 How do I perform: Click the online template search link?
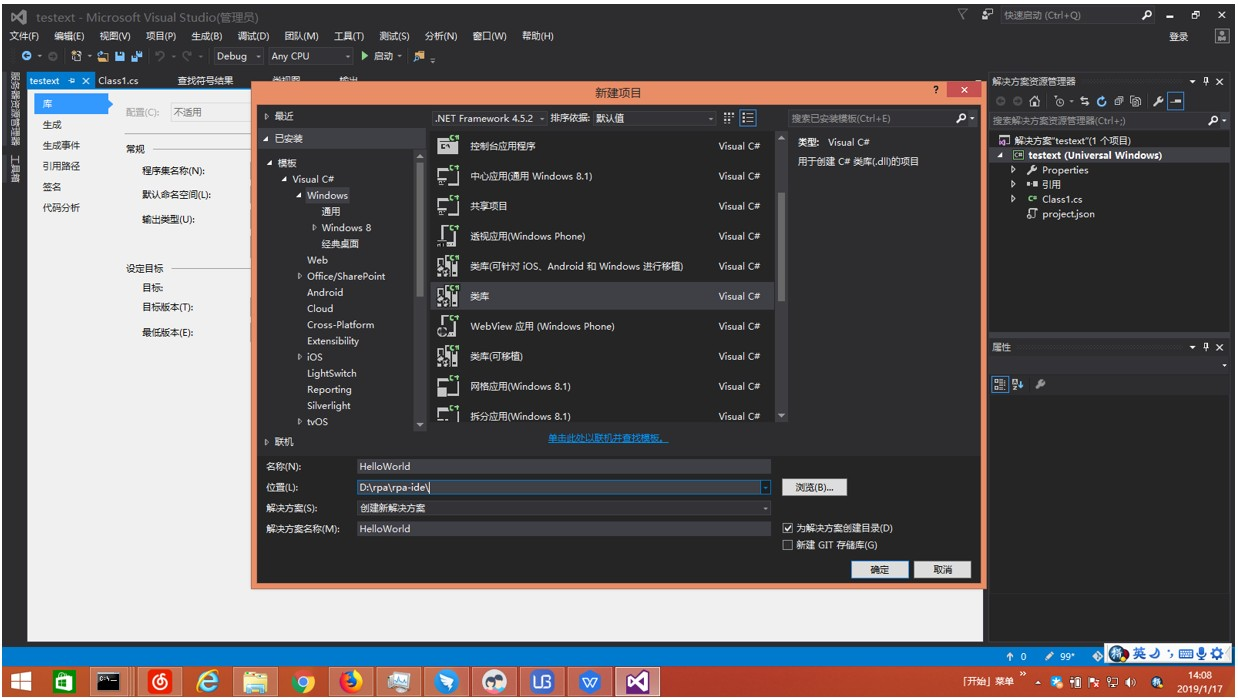tap(608, 438)
